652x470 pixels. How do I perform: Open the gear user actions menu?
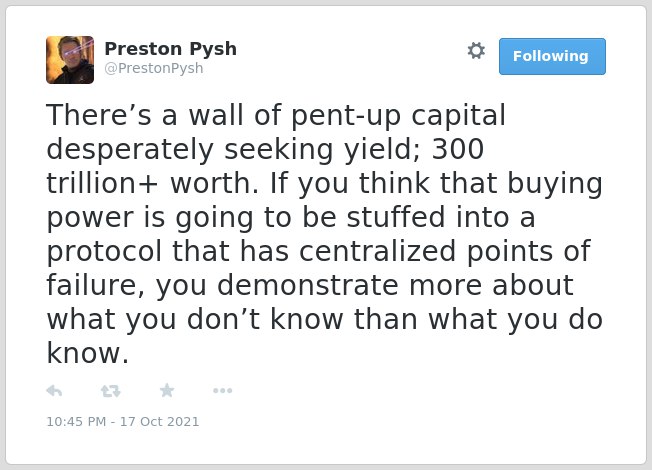point(476,51)
